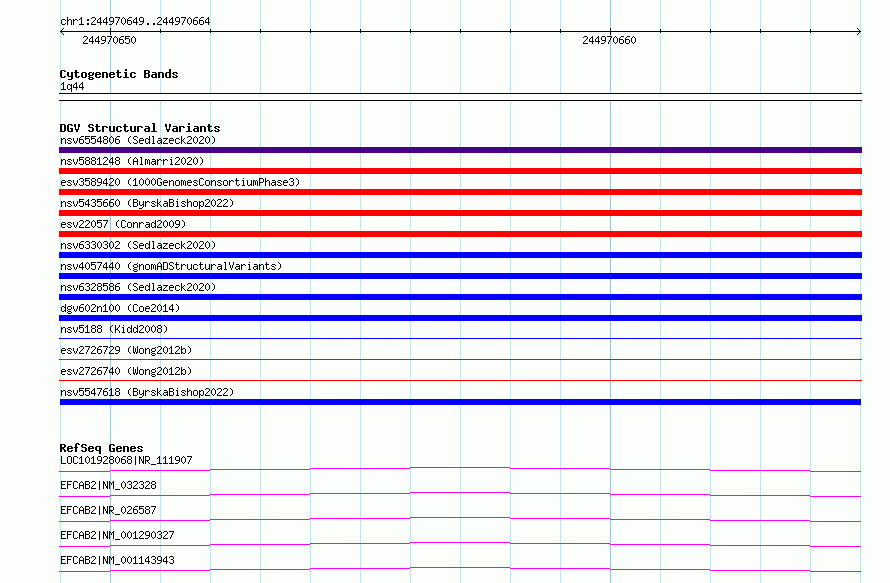Click the right arrow on the coordinate ruler
This screenshot has height=583, width=890.
click(x=859, y=32)
